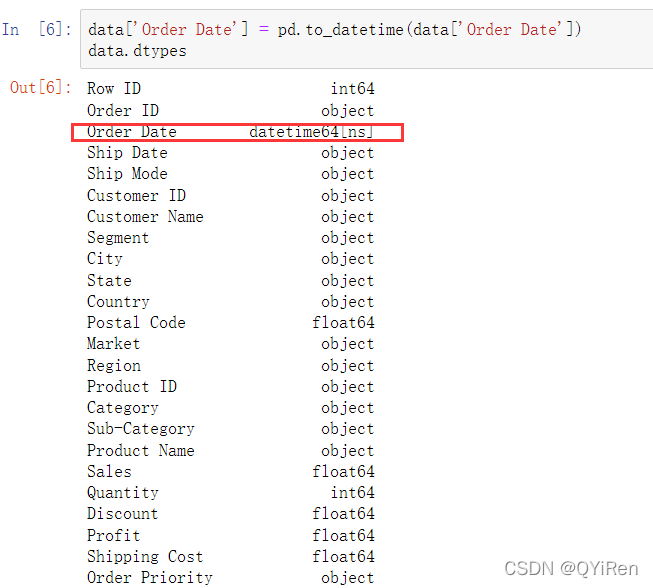Click the 'Sub-Category' row label
Screen dimensions: 653x588
click(140, 429)
